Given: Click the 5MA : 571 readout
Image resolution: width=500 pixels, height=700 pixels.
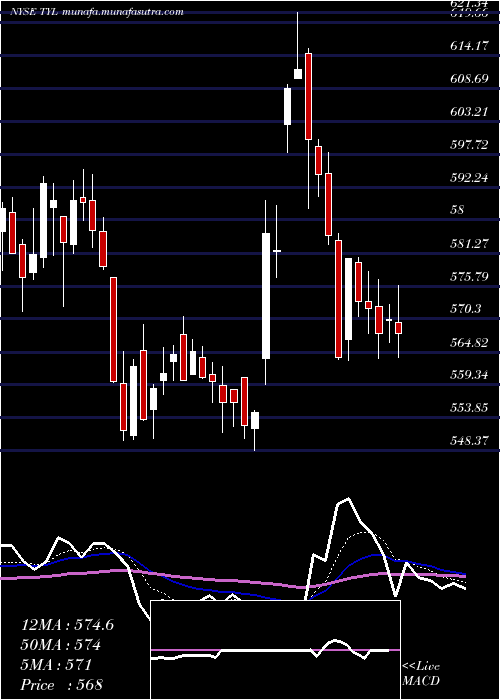Looking at the screenshot, I should point(56,665).
